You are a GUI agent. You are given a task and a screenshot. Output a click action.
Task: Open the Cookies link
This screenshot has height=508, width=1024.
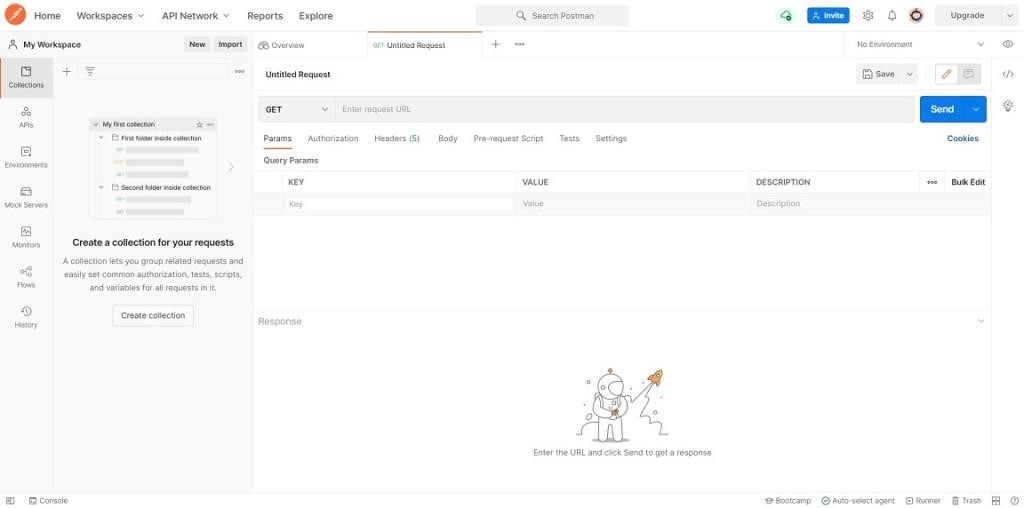962,138
